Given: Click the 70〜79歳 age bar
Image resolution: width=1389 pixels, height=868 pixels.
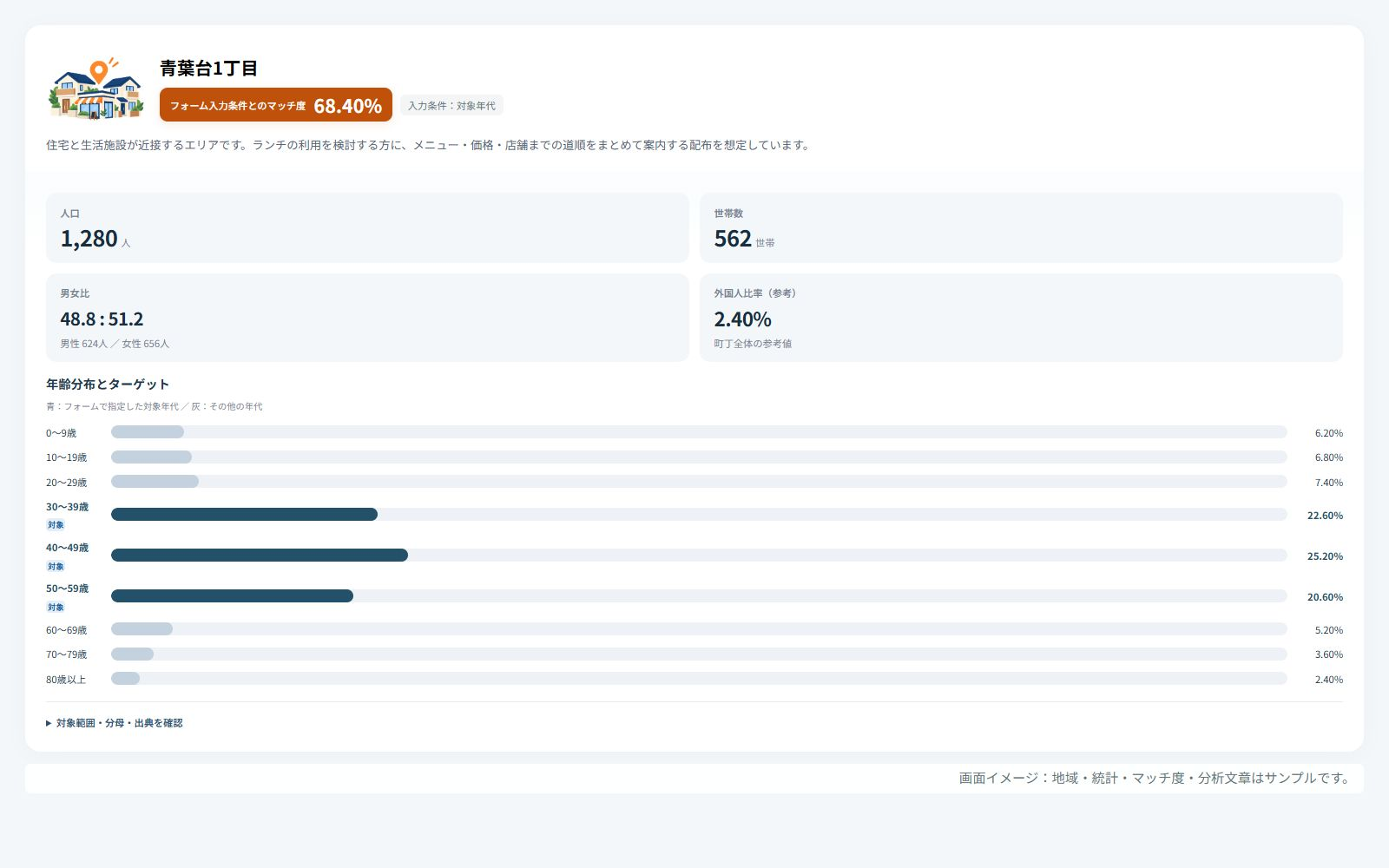Looking at the screenshot, I should pos(699,654).
